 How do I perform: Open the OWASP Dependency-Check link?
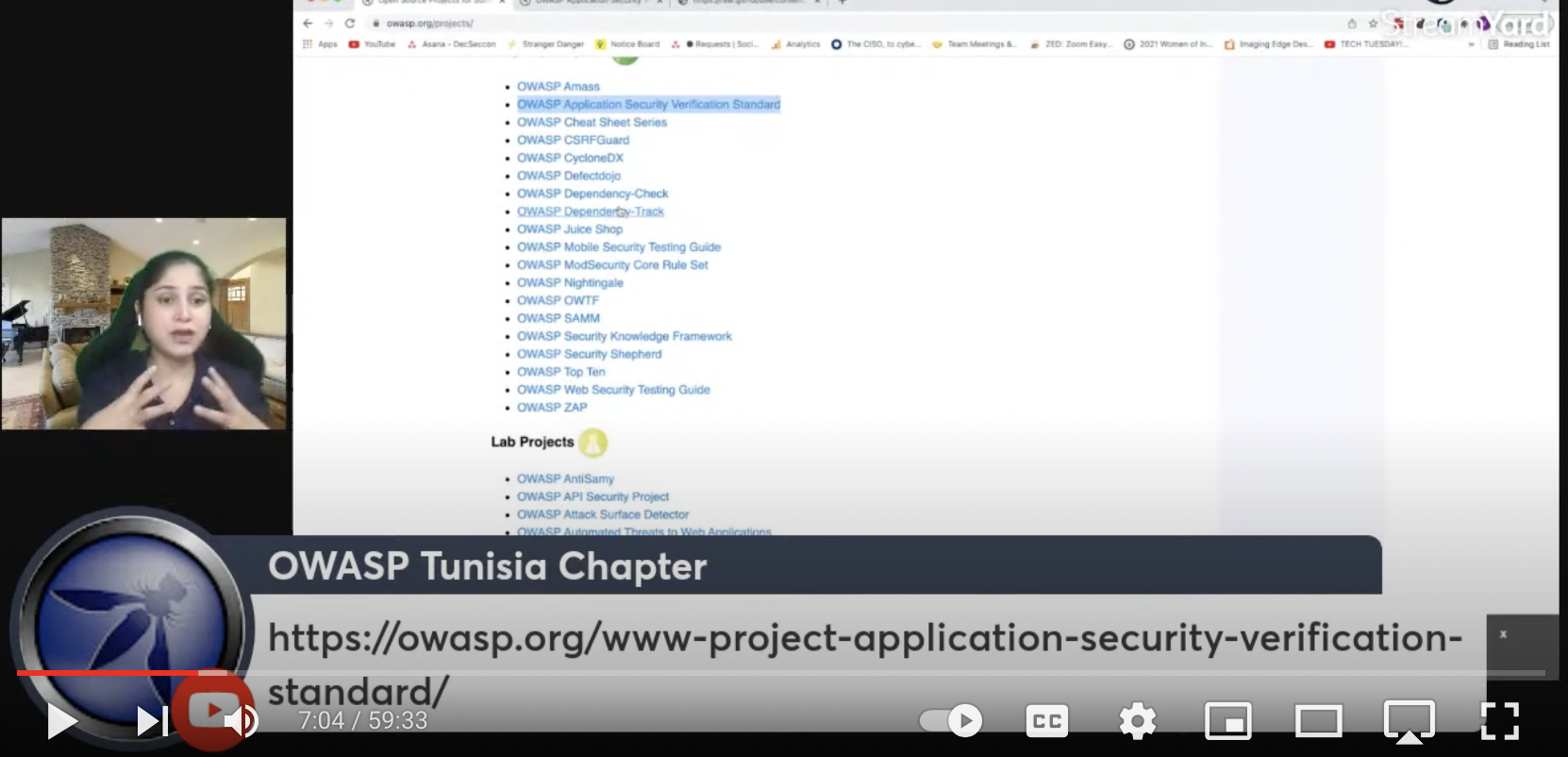coord(592,194)
